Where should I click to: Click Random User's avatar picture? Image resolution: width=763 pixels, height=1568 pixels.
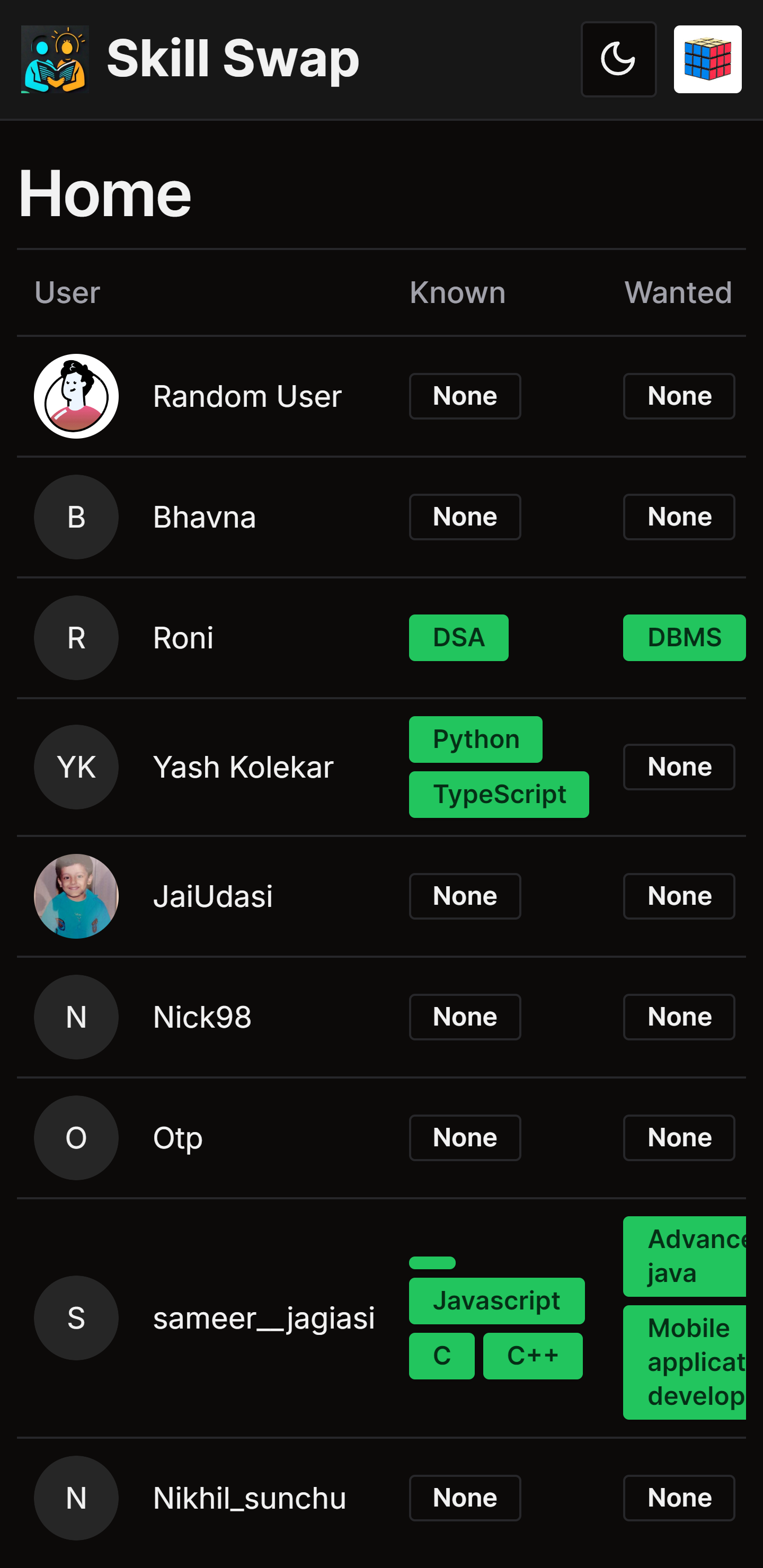tap(76, 396)
